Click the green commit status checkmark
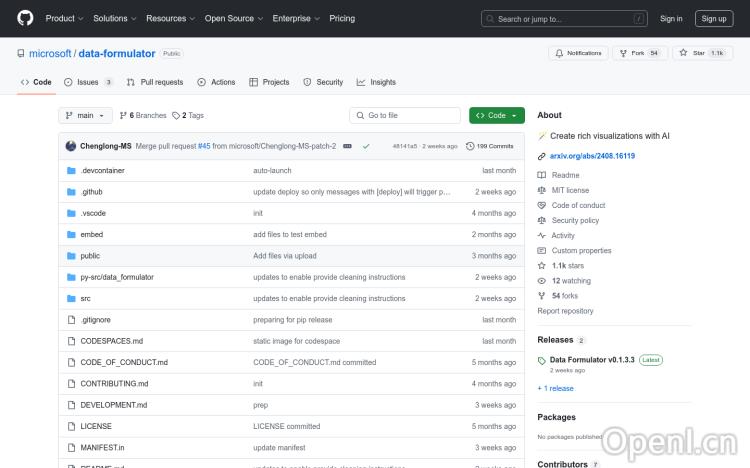Image resolution: width=750 pixels, height=468 pixels. point(366,146)
